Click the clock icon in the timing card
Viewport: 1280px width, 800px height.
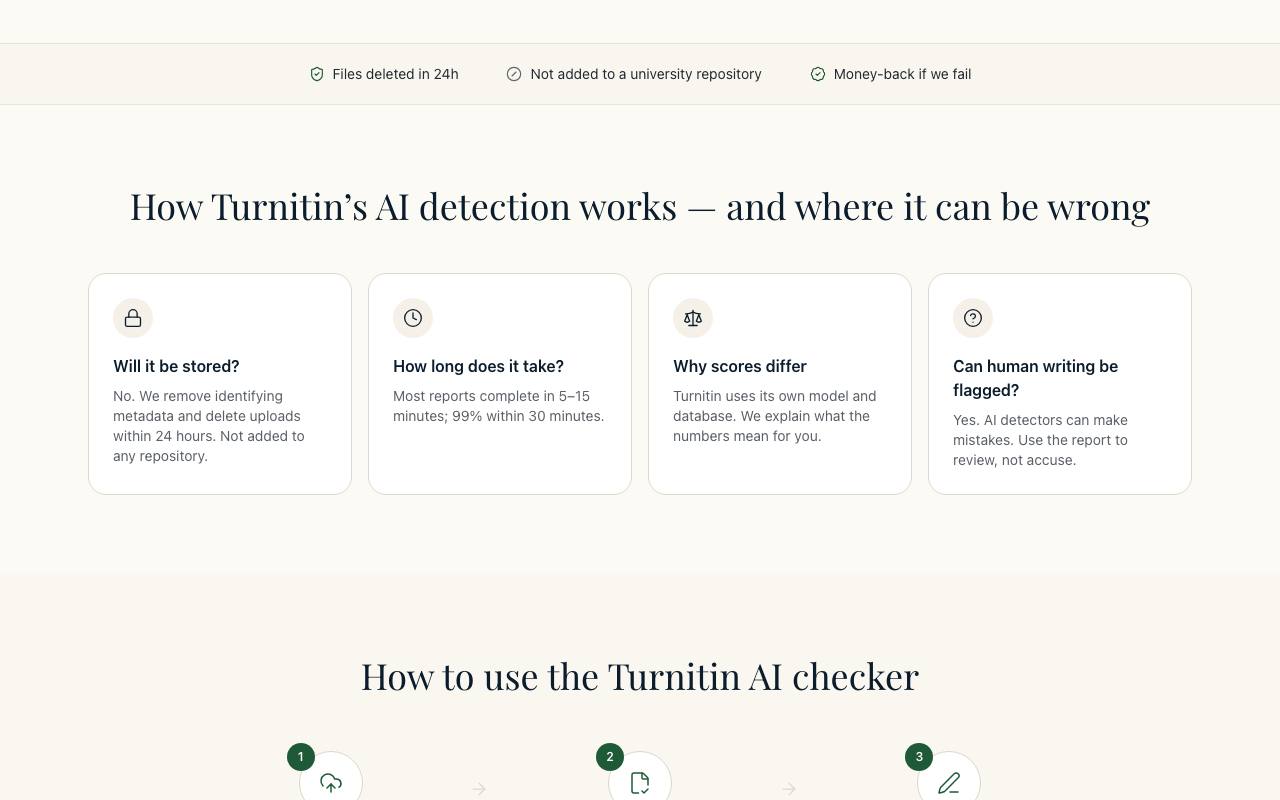pyautogui.click(x=413, y=318)
